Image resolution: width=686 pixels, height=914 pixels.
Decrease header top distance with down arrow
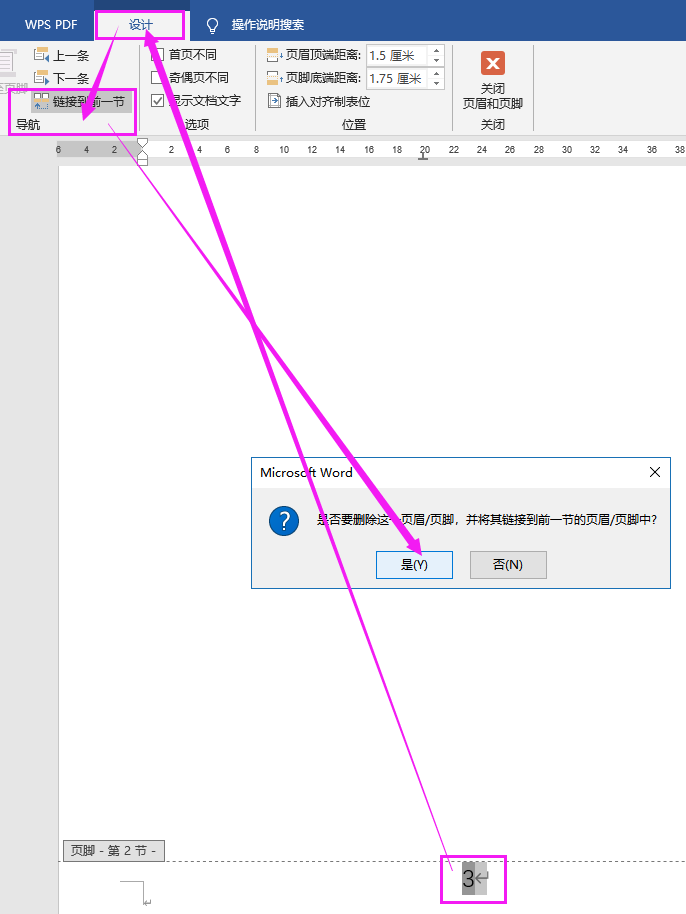click(436, 61)
